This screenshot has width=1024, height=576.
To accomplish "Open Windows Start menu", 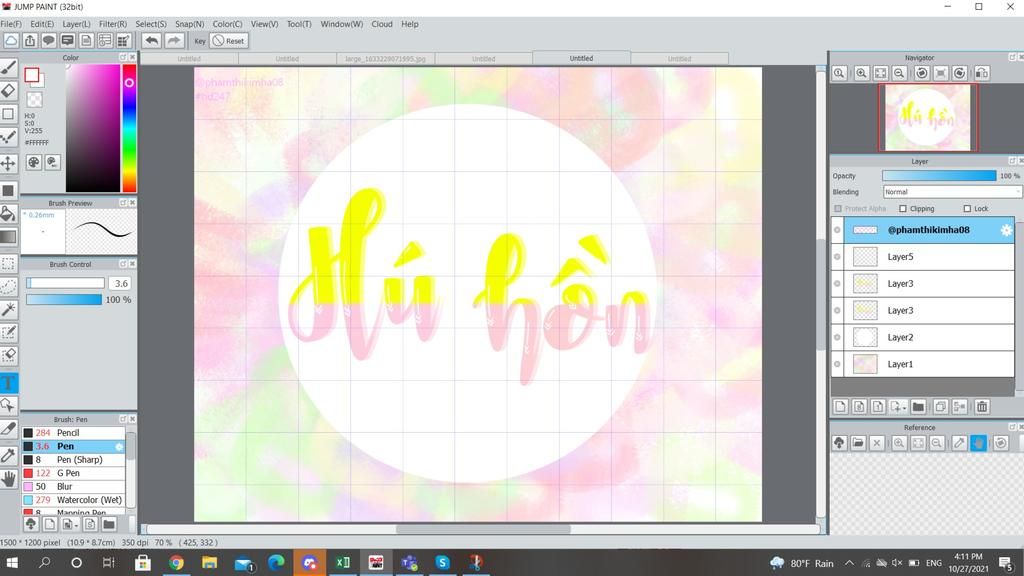I will 12,562.
